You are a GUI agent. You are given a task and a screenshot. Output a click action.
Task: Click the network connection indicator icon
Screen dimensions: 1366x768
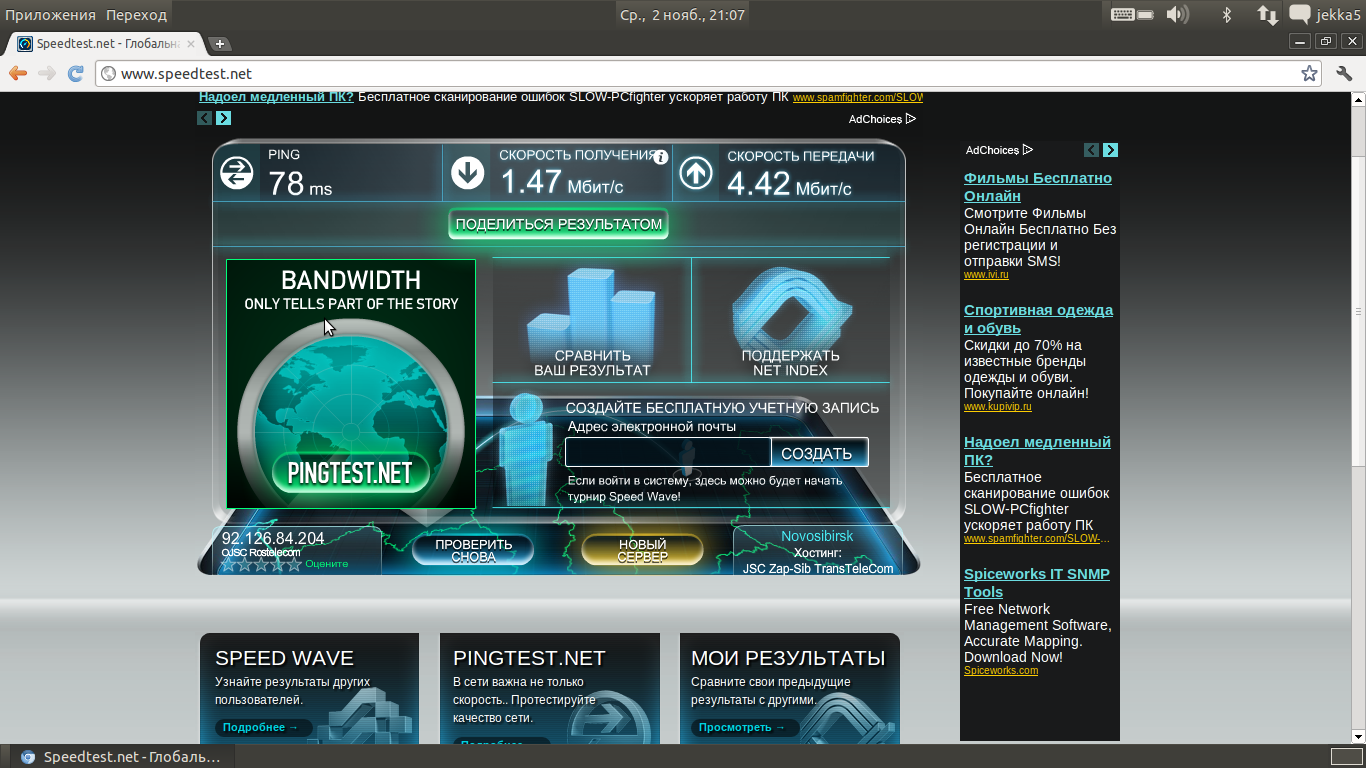coord(1267,14)
